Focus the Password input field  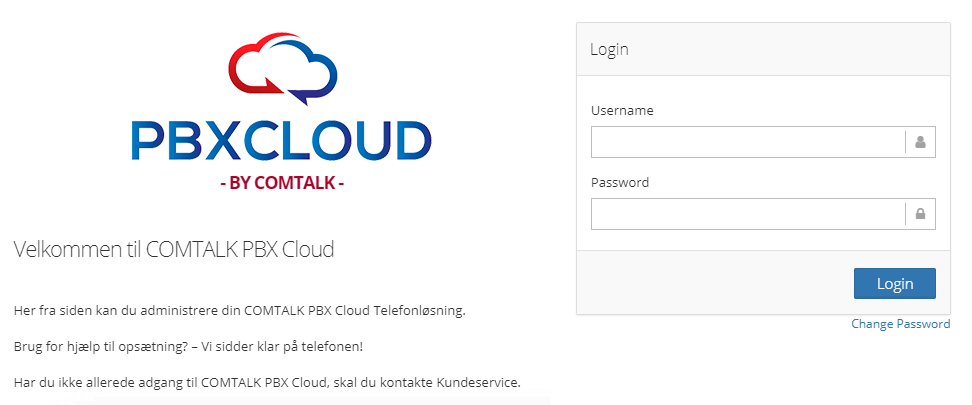click(x=747, y=214)
